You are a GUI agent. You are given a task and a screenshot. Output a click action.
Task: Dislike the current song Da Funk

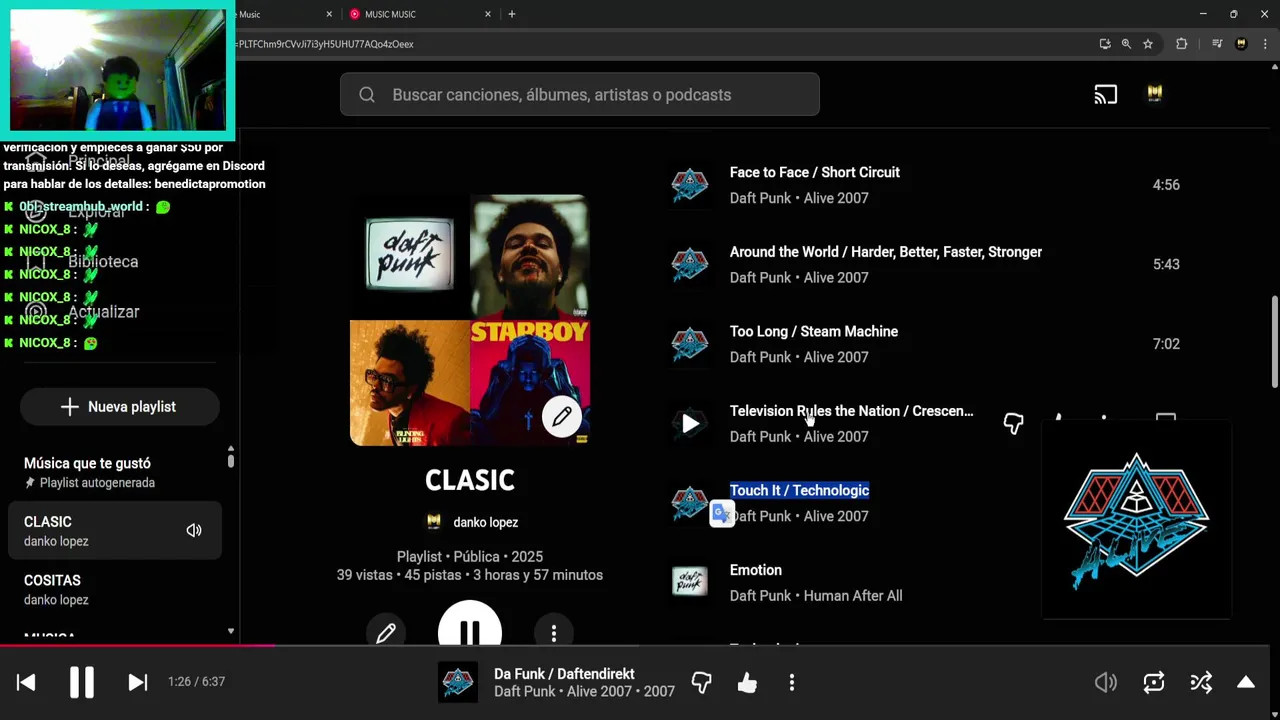701,683
